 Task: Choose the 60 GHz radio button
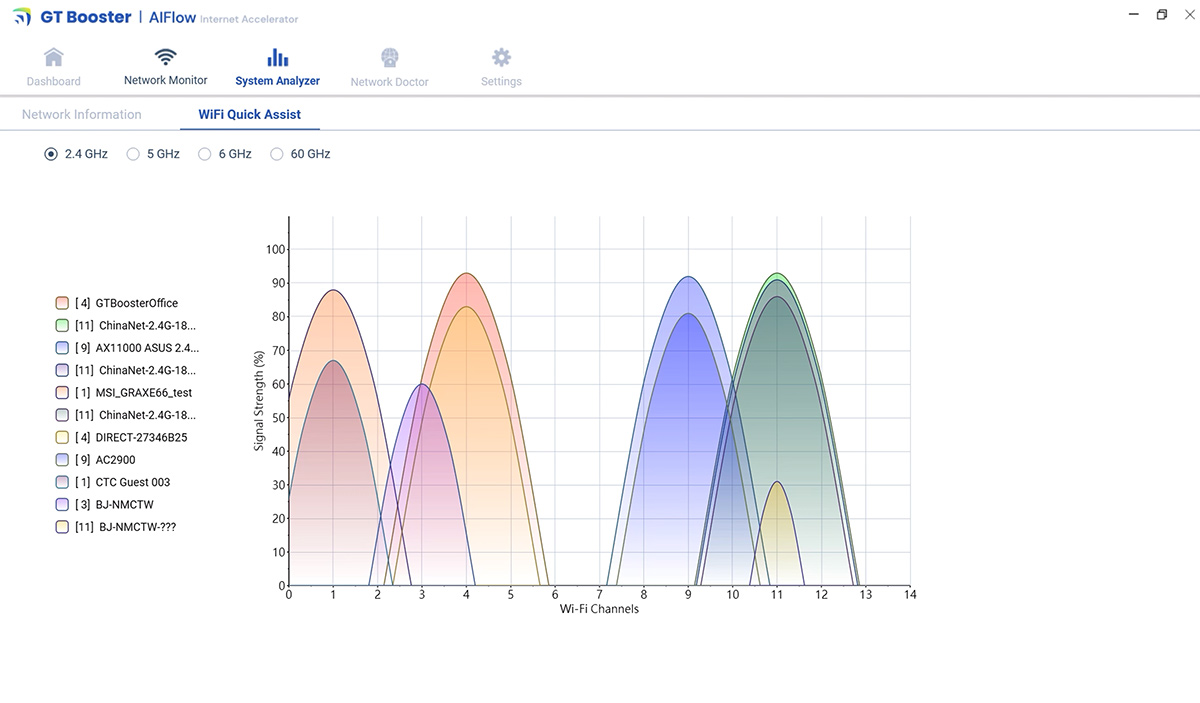coord(277,154)
